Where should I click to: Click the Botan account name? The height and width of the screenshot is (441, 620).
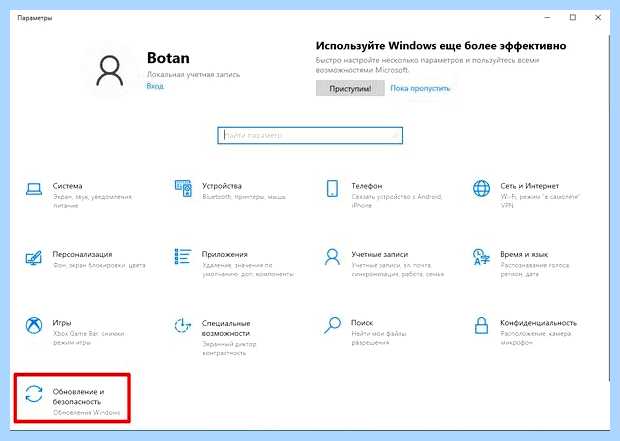(x=168, y=58)
